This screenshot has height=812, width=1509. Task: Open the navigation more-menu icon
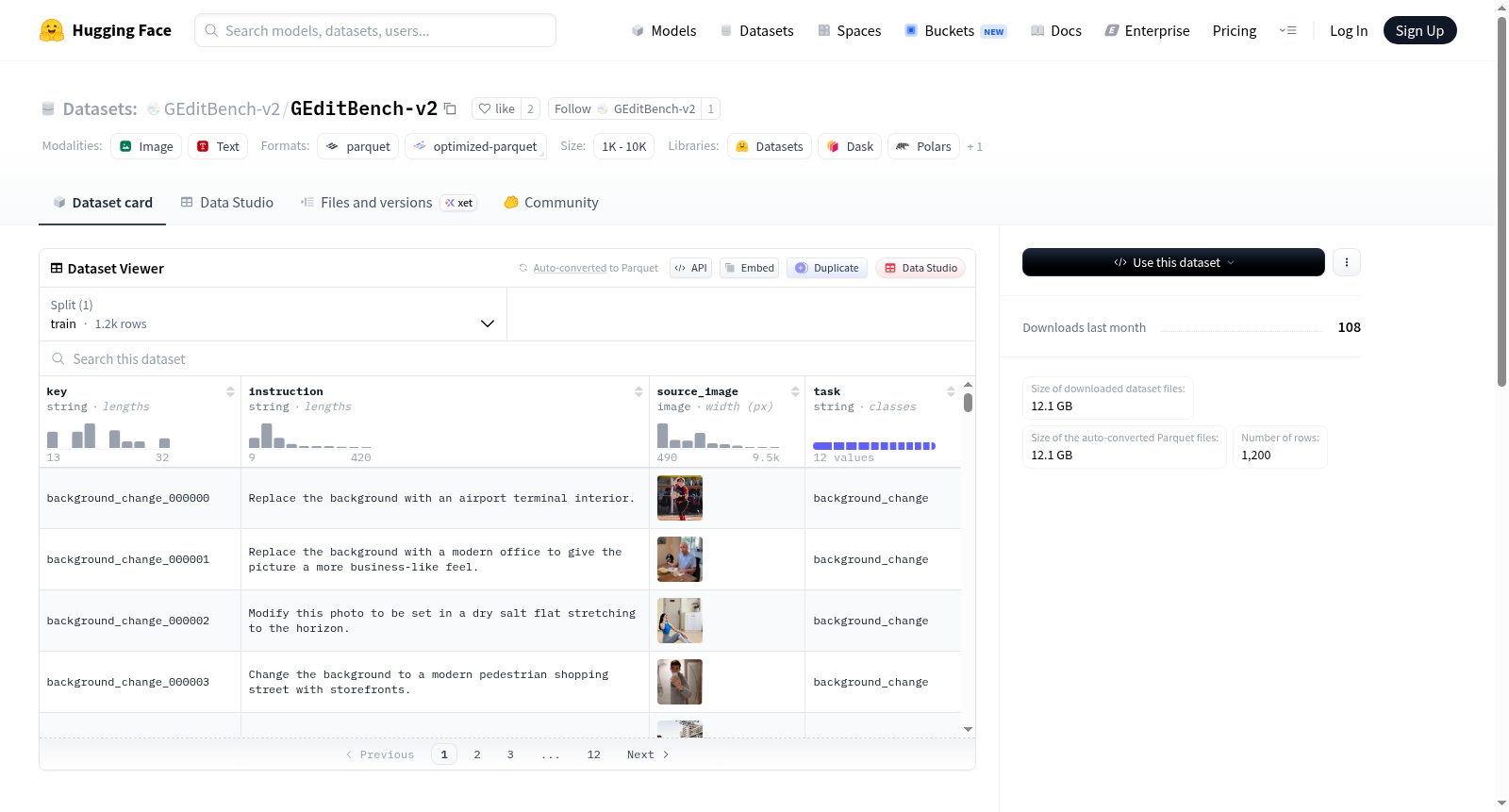coord(1287,30)
